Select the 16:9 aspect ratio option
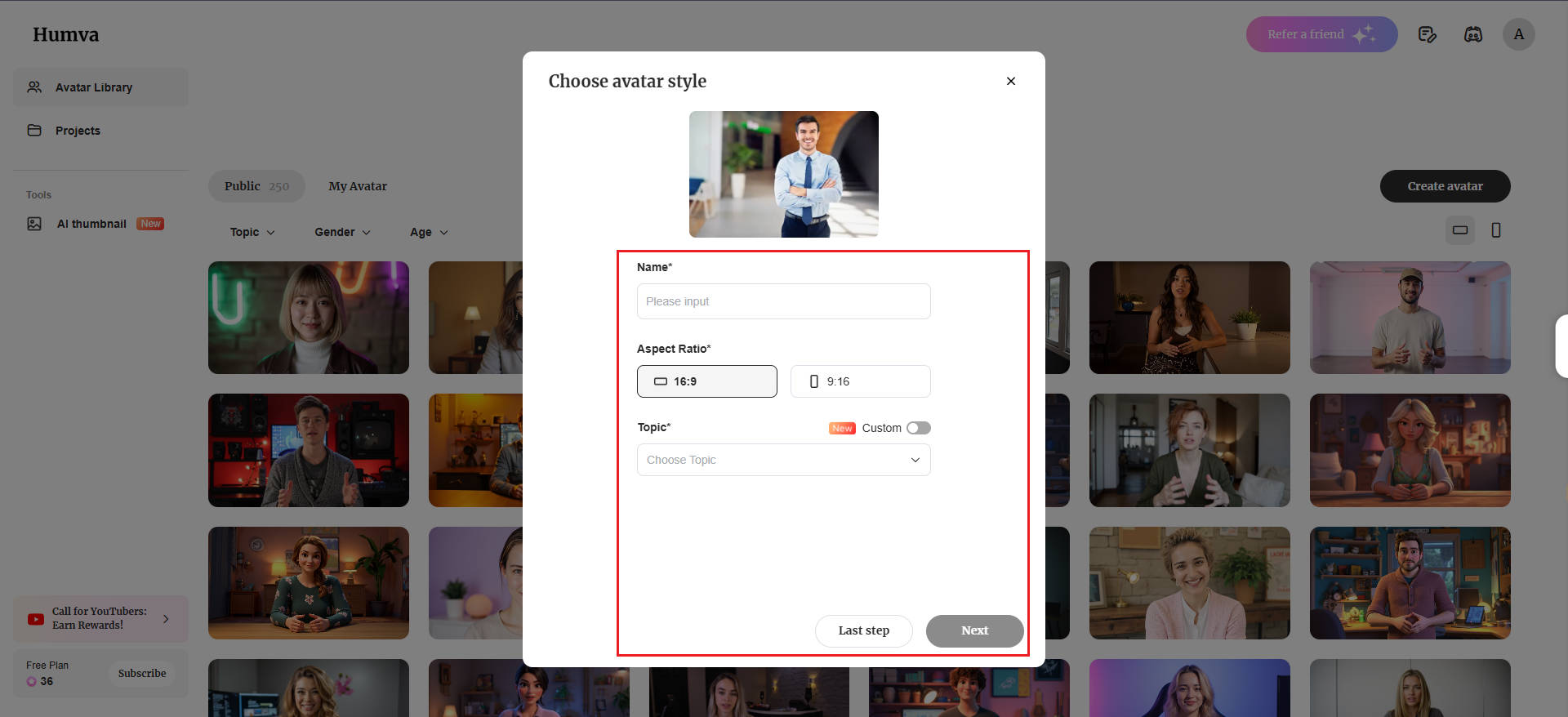This screenshot has height=717, width=1568. click(707, 381)
